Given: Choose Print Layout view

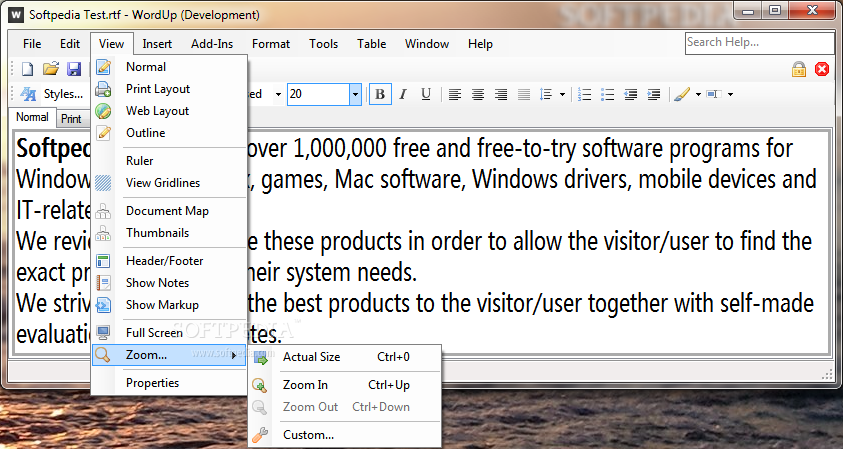Looking at the screenshot, I should (169, 89).
